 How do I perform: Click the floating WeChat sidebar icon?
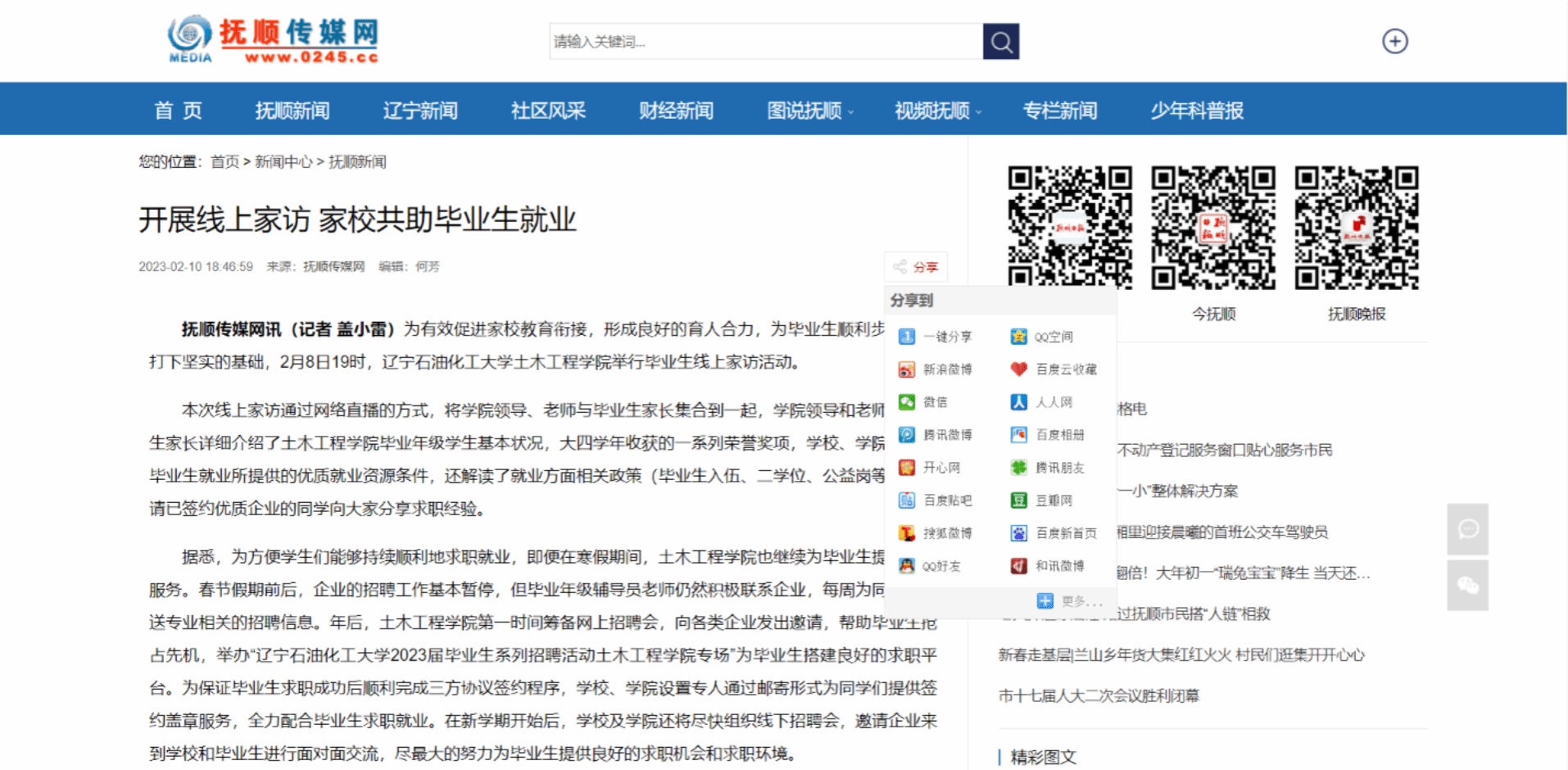1467,586
